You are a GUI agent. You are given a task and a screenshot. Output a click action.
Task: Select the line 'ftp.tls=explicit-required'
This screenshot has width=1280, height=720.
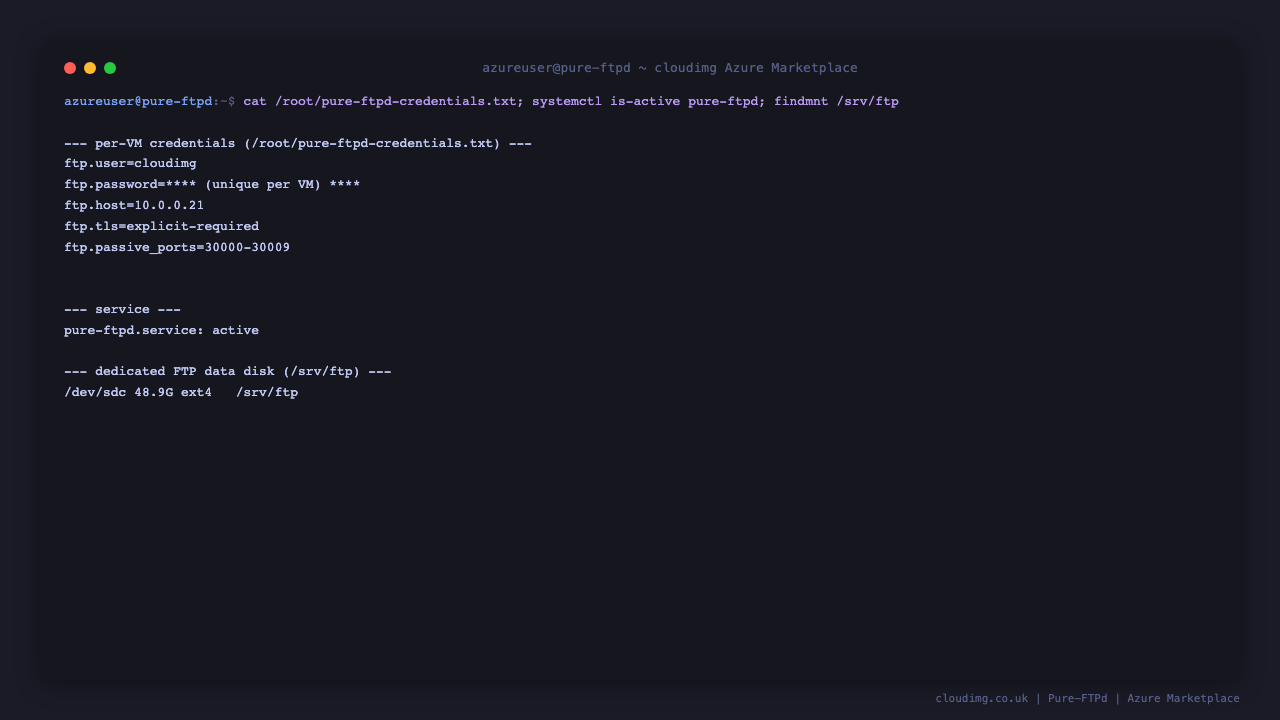[x=161, y=226]
